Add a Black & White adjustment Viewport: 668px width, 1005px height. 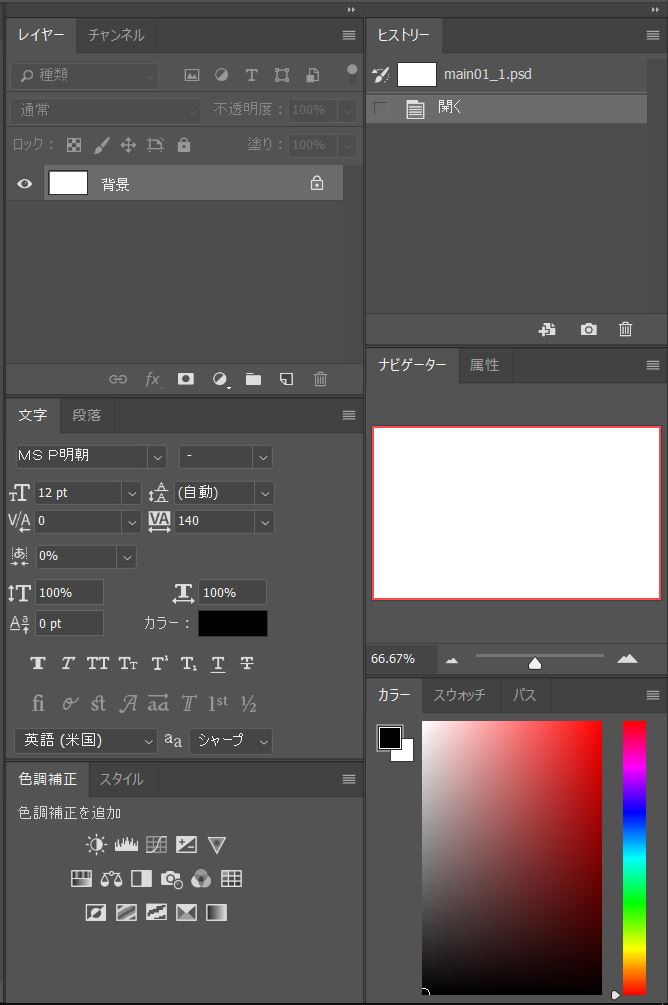[x=141, y=879]
